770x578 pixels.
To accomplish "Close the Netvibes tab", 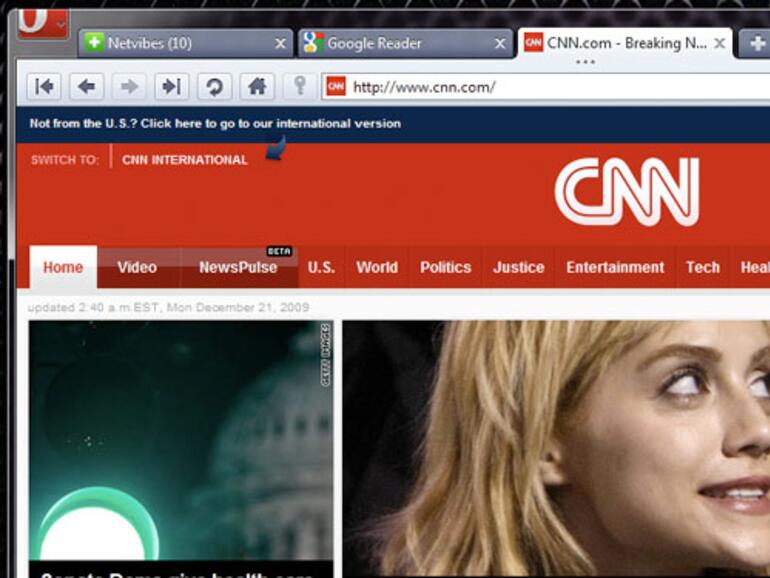I will pos(280,43).
